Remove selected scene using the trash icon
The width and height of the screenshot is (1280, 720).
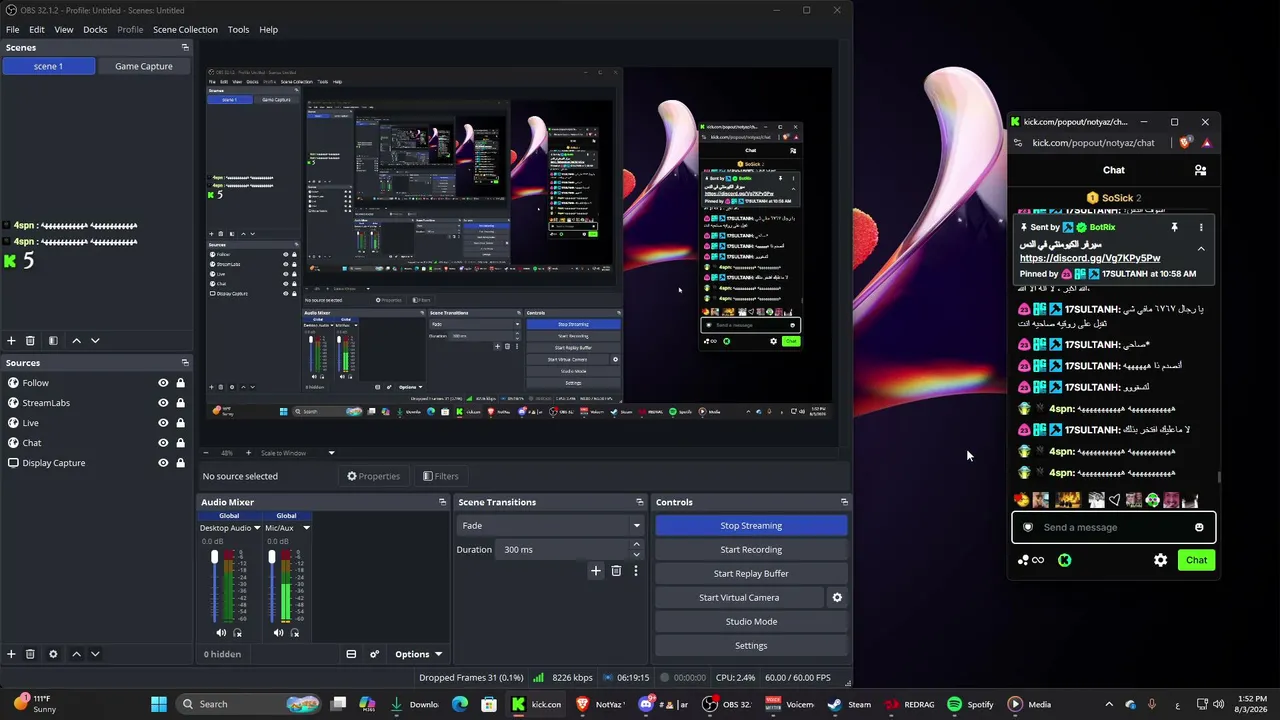(x=30, y=341)
